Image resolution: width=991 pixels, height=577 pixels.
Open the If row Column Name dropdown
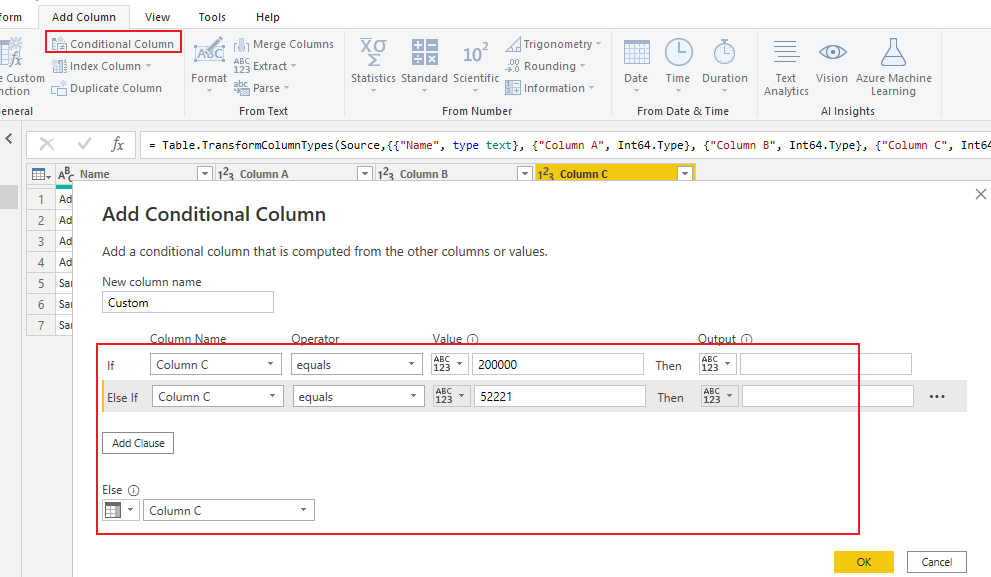[x=216, y=365]
